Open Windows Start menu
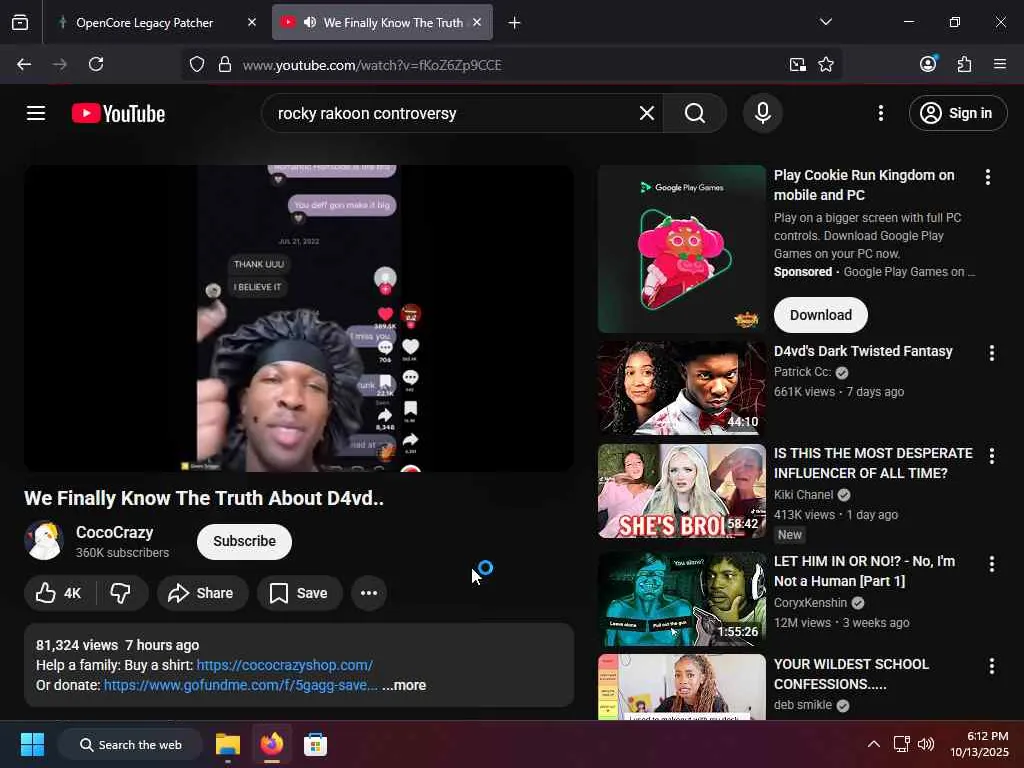 pos(32,744)
